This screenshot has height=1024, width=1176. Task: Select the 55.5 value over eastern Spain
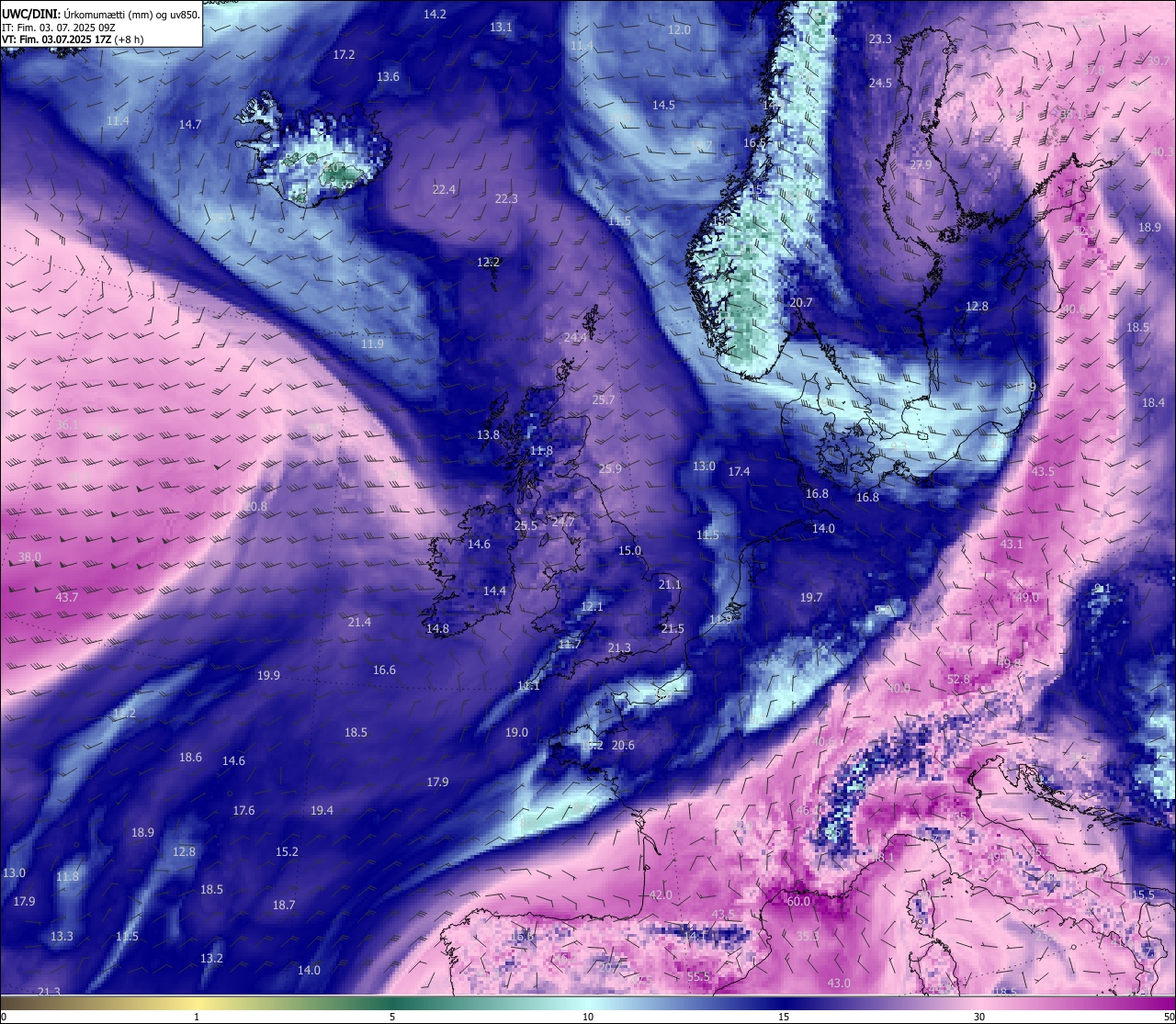click(698, 976)
